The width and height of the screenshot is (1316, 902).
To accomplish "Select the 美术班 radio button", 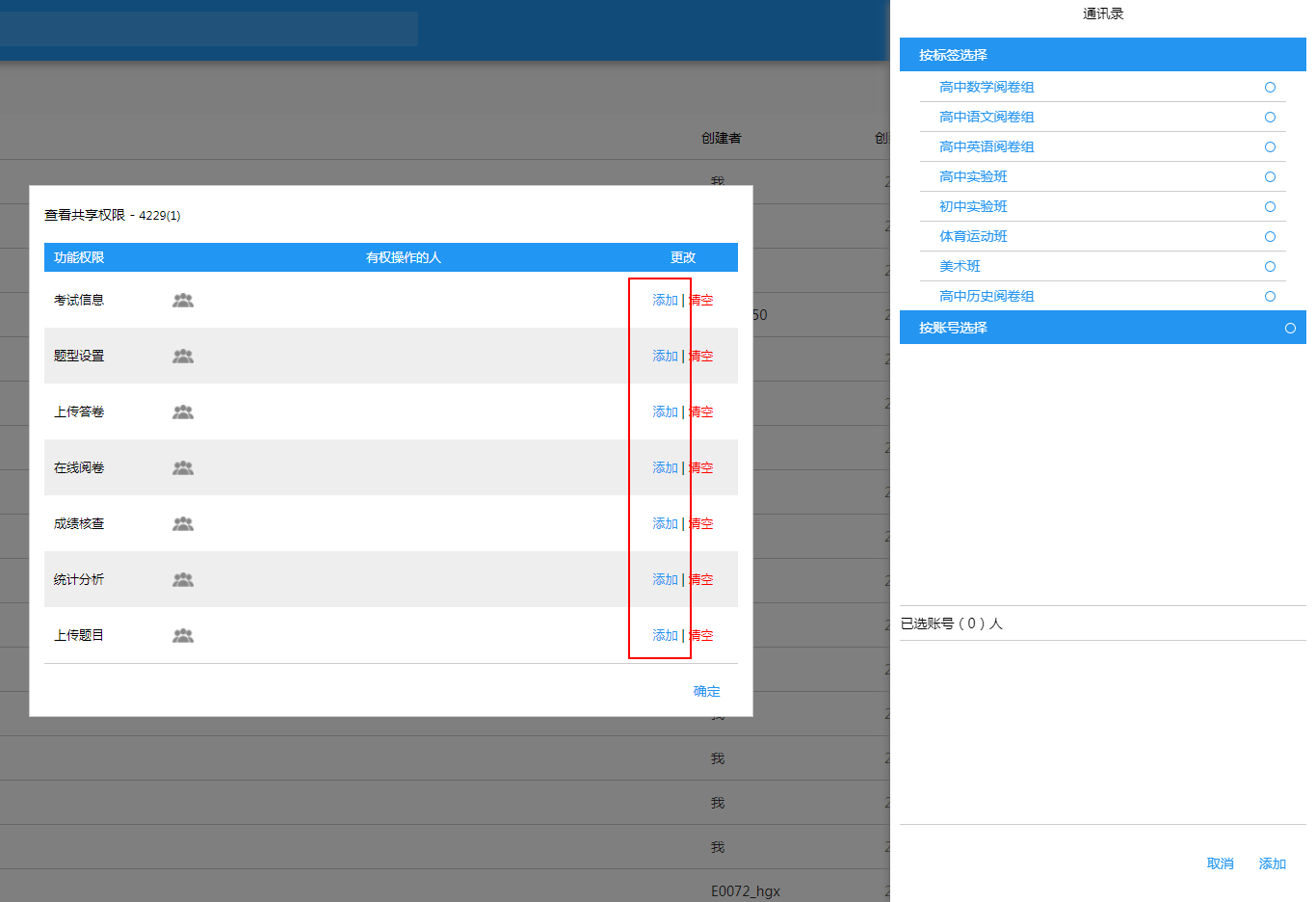I will 1270,267.
